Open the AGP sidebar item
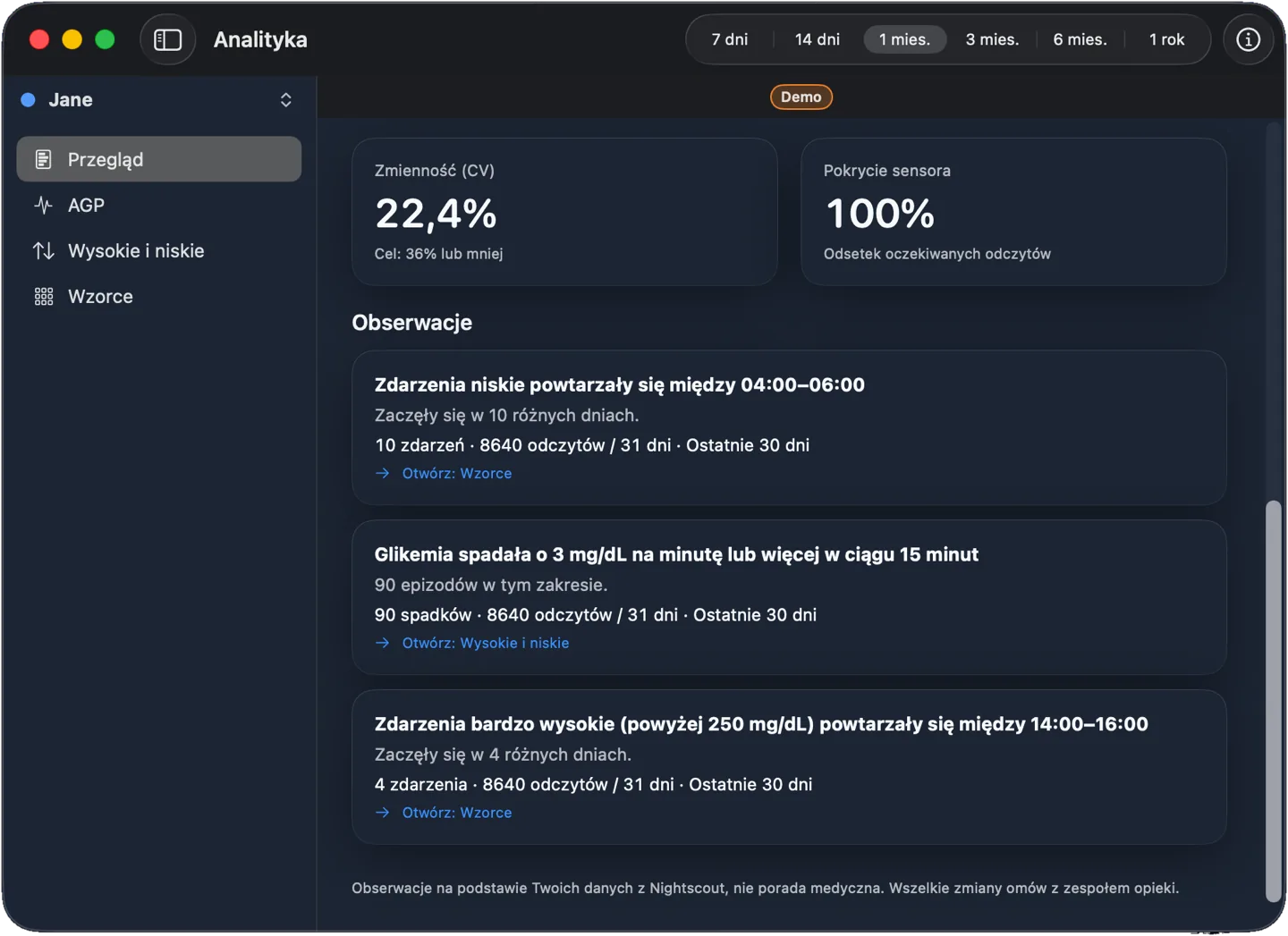Screen dimensions: 1288x936 click(159, 205)
